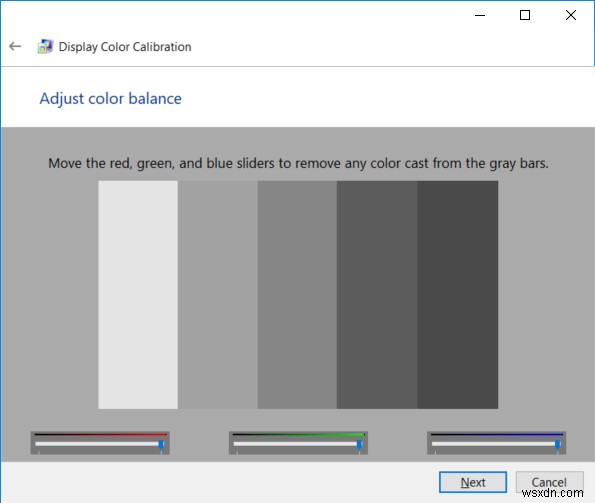Click the 'Move the red, green, and blue sliders' instruction
The height and width of the screenshot is (503, 595).
298,163
